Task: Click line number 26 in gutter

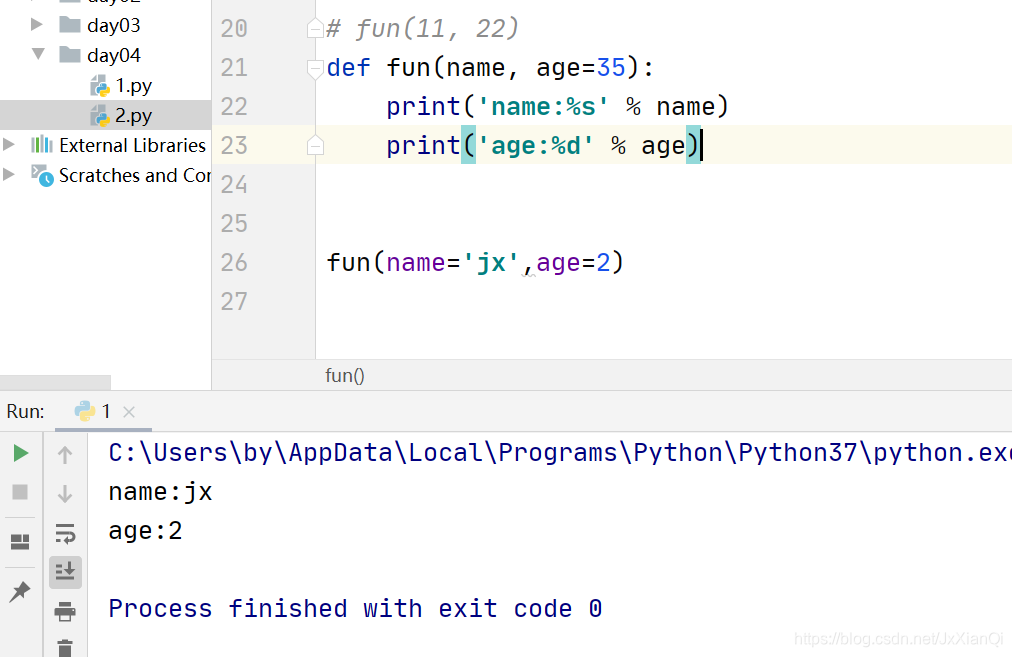Action: tap(234, 263)
